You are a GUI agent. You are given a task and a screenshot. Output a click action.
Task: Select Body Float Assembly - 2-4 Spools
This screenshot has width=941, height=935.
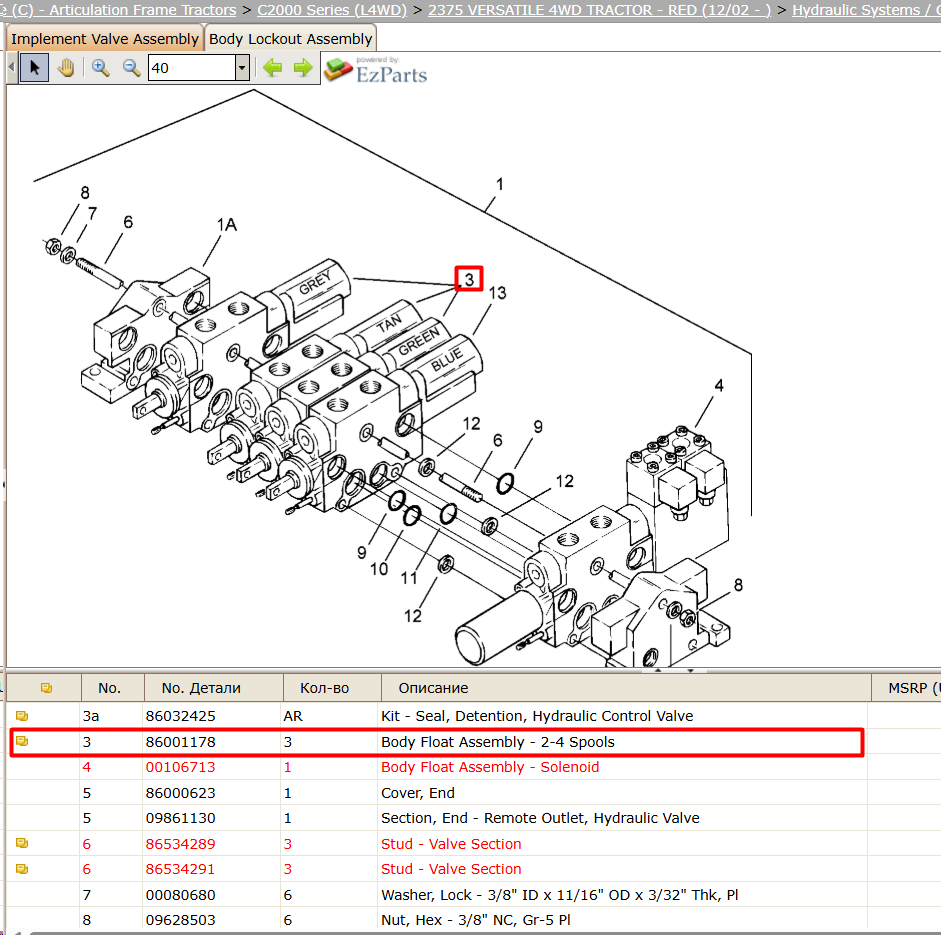click(x=498, y=742)
